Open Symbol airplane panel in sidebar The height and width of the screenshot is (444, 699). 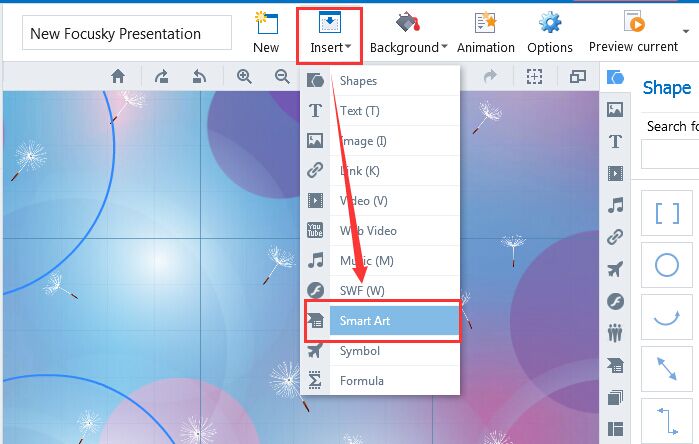coord(615,269)
